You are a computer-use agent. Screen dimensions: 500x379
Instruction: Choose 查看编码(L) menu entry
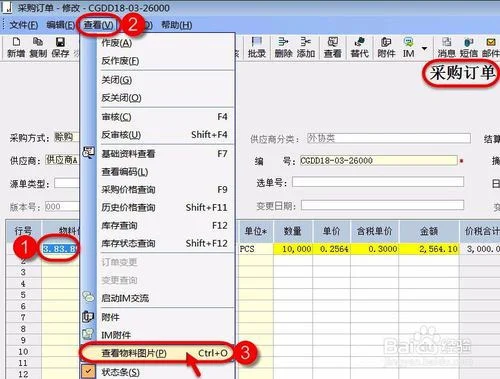pos(157,172)
